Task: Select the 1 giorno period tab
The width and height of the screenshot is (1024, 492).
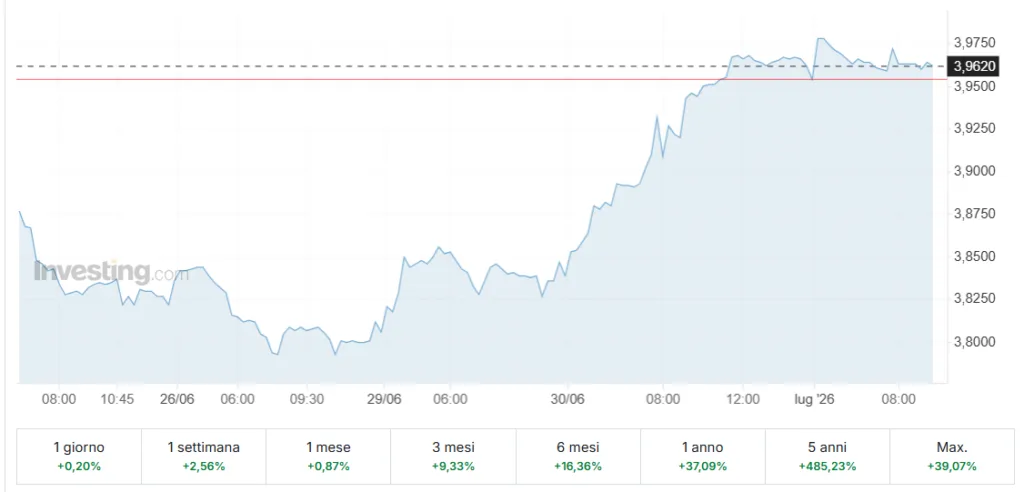Action: click(x=79, y=456)
